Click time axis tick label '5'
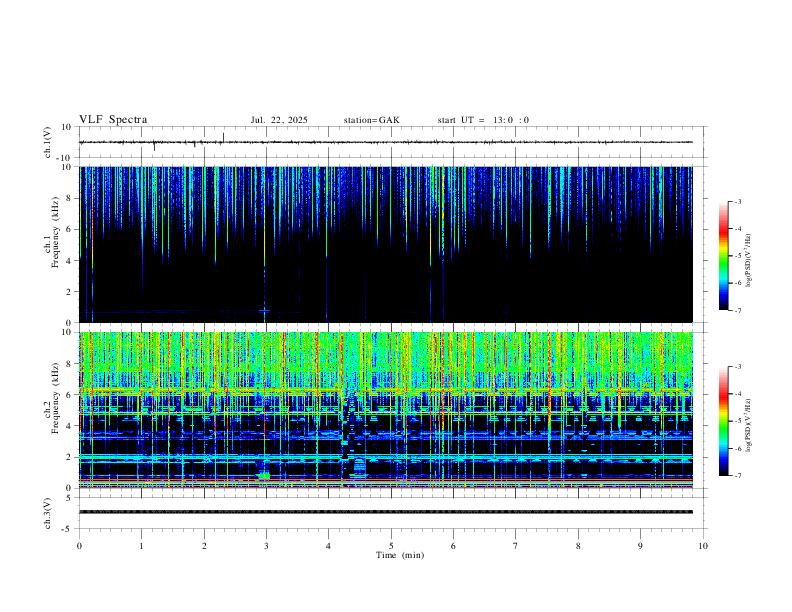Image resolution: width=792 pixels, height=612 pixels. (x=391, y=546)
